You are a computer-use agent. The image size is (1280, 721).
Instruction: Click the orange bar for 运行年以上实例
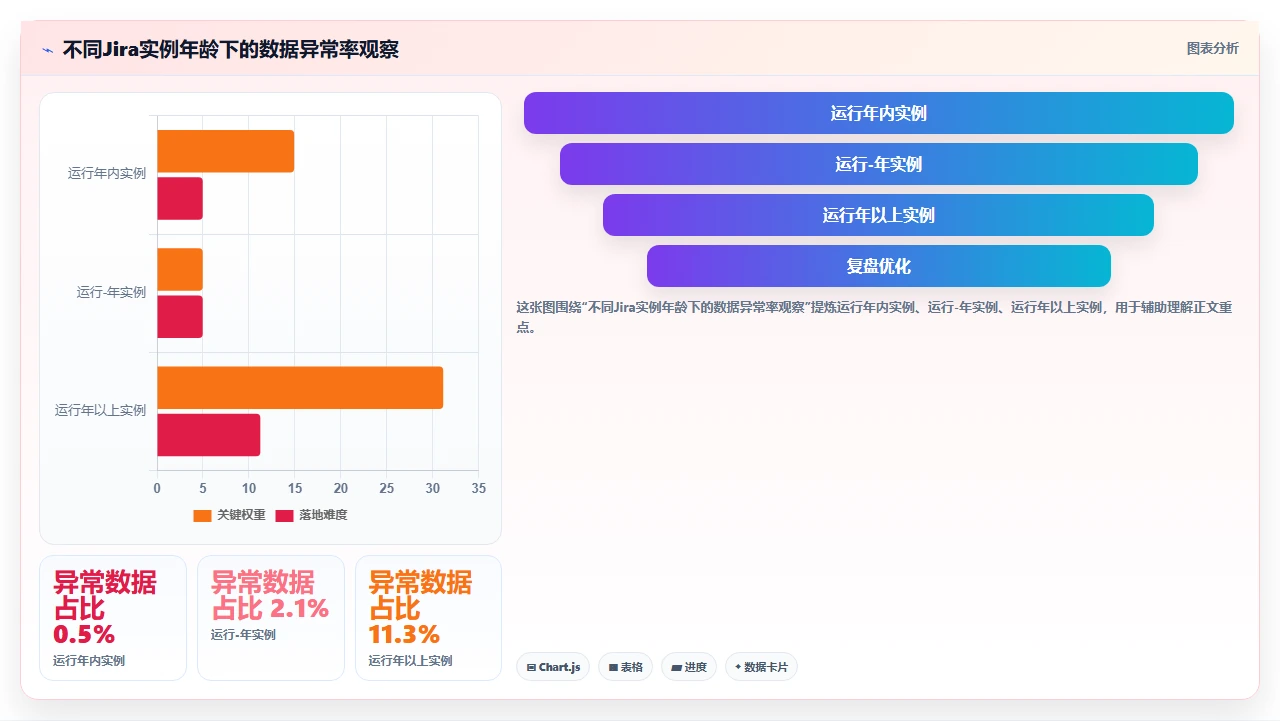300,388
